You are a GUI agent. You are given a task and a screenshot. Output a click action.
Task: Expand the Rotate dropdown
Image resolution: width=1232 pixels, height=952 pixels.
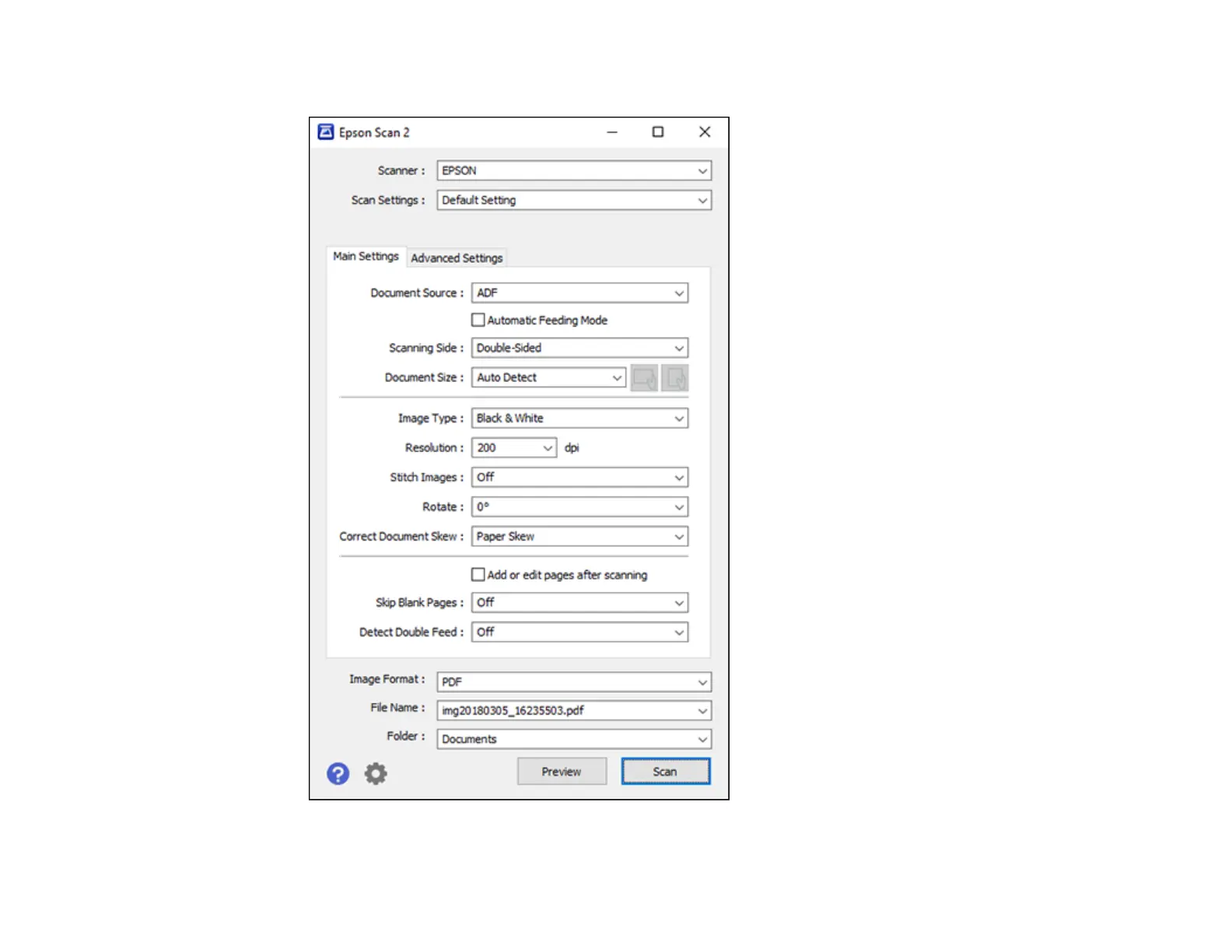(579, 507)
